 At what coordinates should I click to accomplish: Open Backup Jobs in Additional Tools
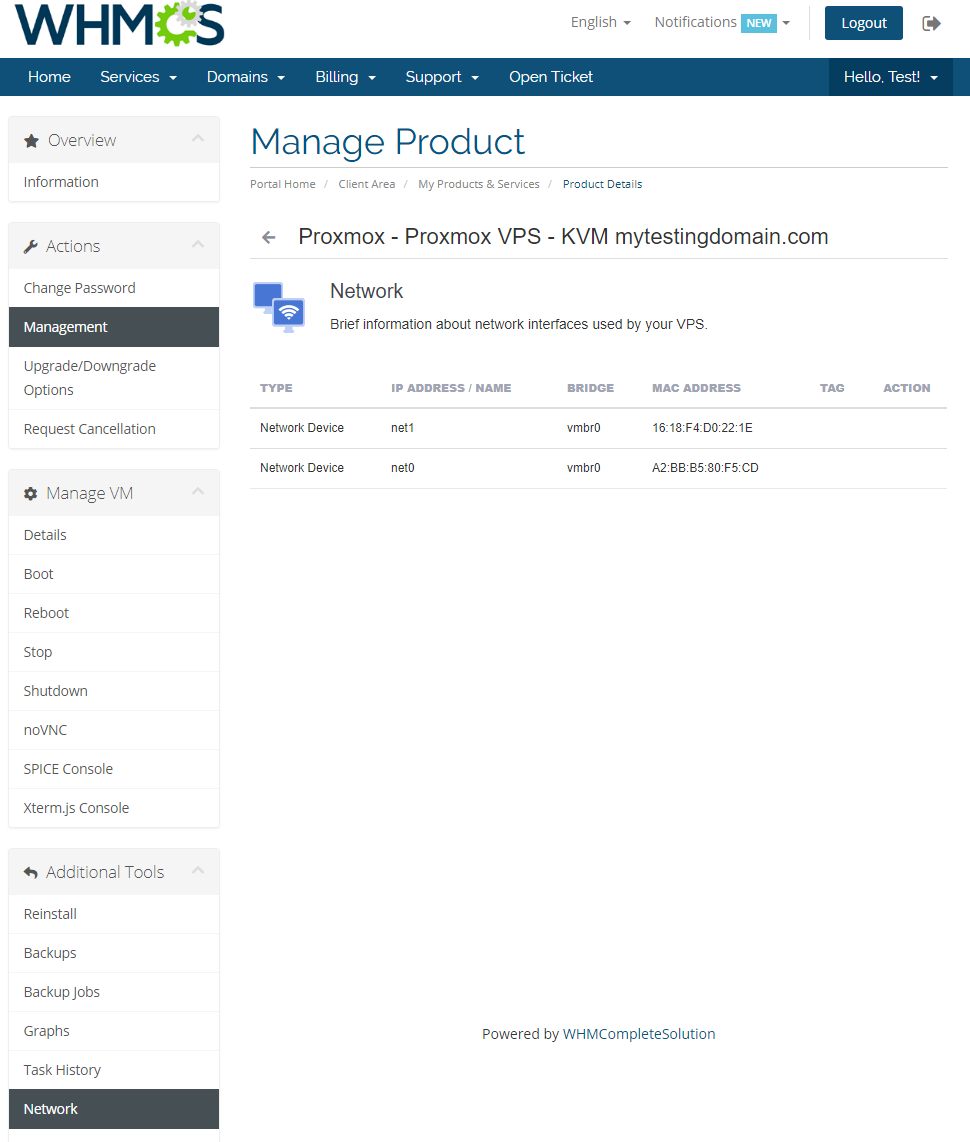pyautogui.click(x=114, y=992)
